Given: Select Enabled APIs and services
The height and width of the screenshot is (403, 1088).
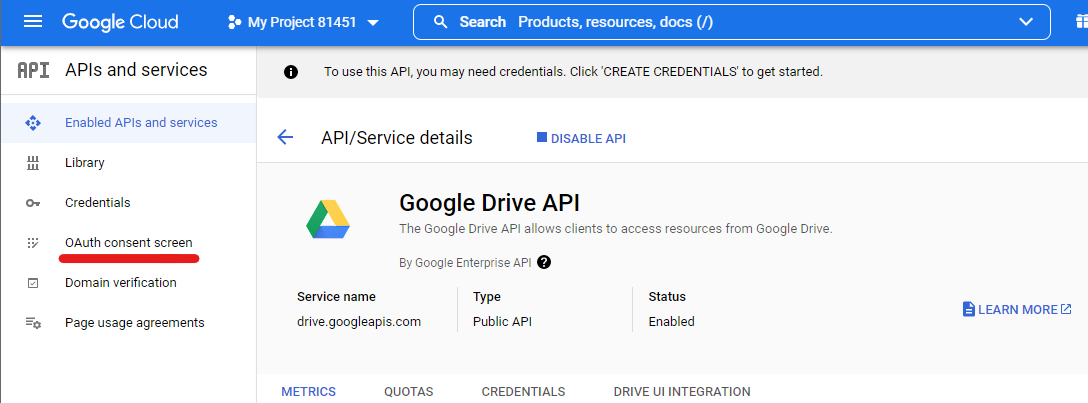Looking at the screenshot, I should [128, 123].
